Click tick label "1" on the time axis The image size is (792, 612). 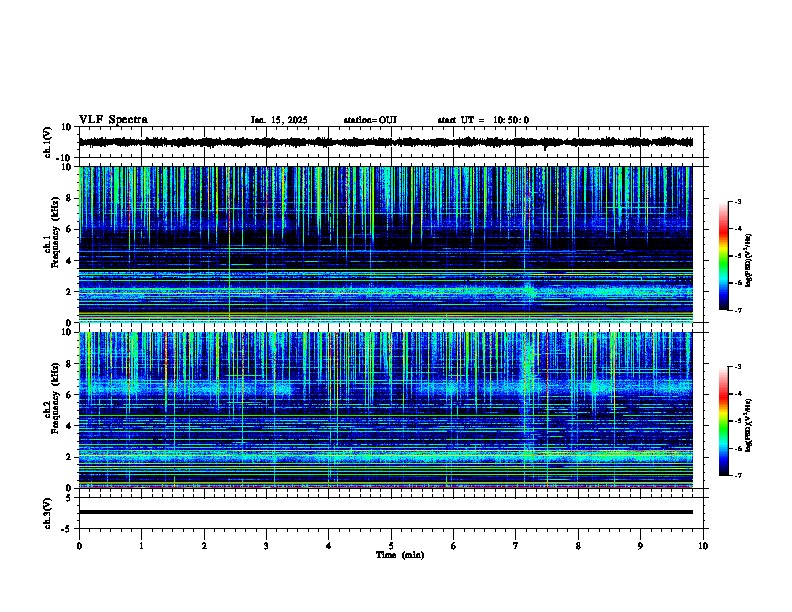[141, 546]
